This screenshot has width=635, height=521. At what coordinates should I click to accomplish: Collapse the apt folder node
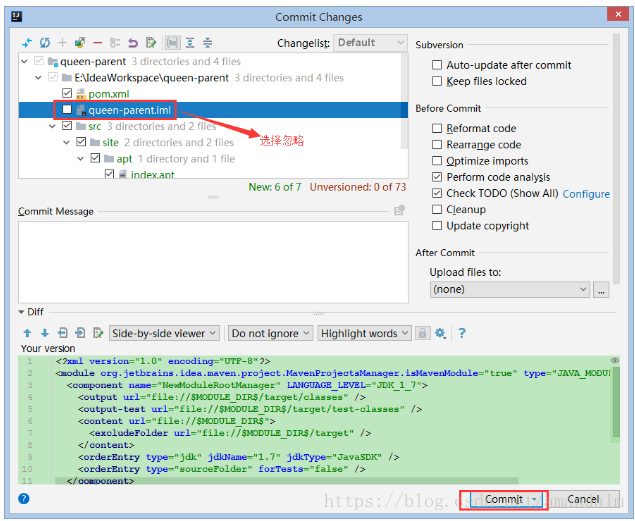(x=81, y=158)
